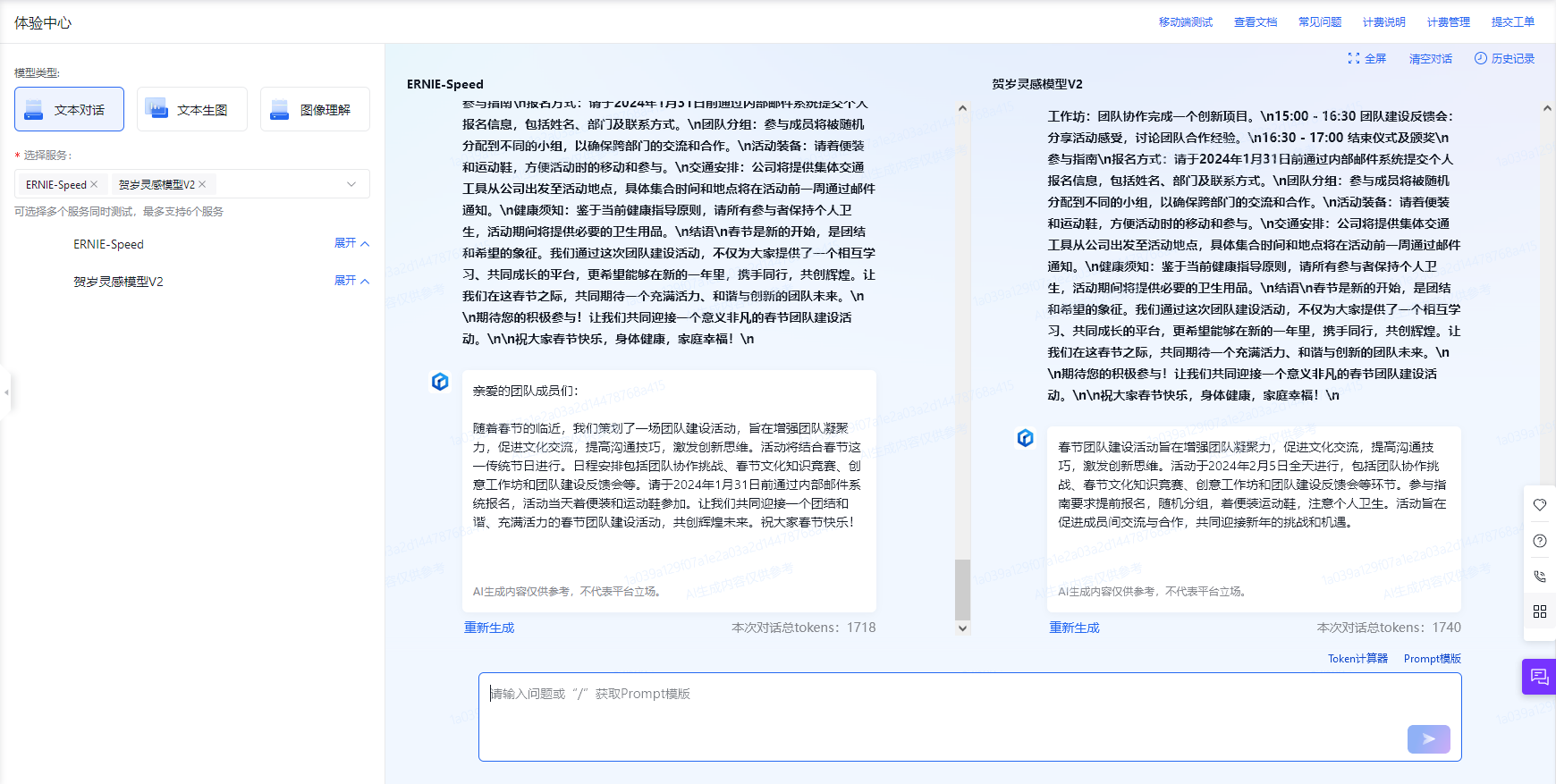
Task: Click 体验中心 page title
Action: tap(43, 22)
